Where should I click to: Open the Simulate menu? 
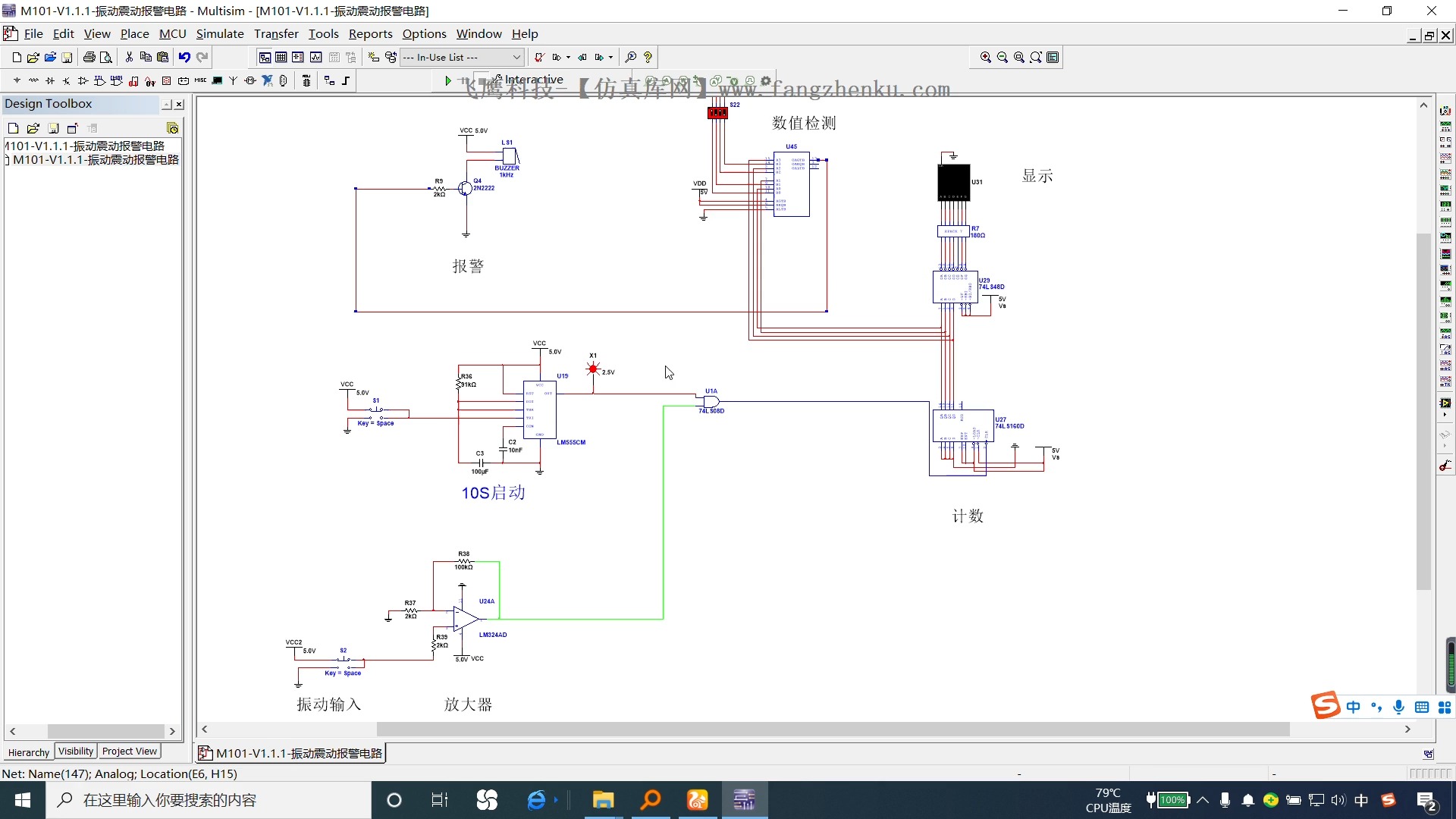pos(219,33)
